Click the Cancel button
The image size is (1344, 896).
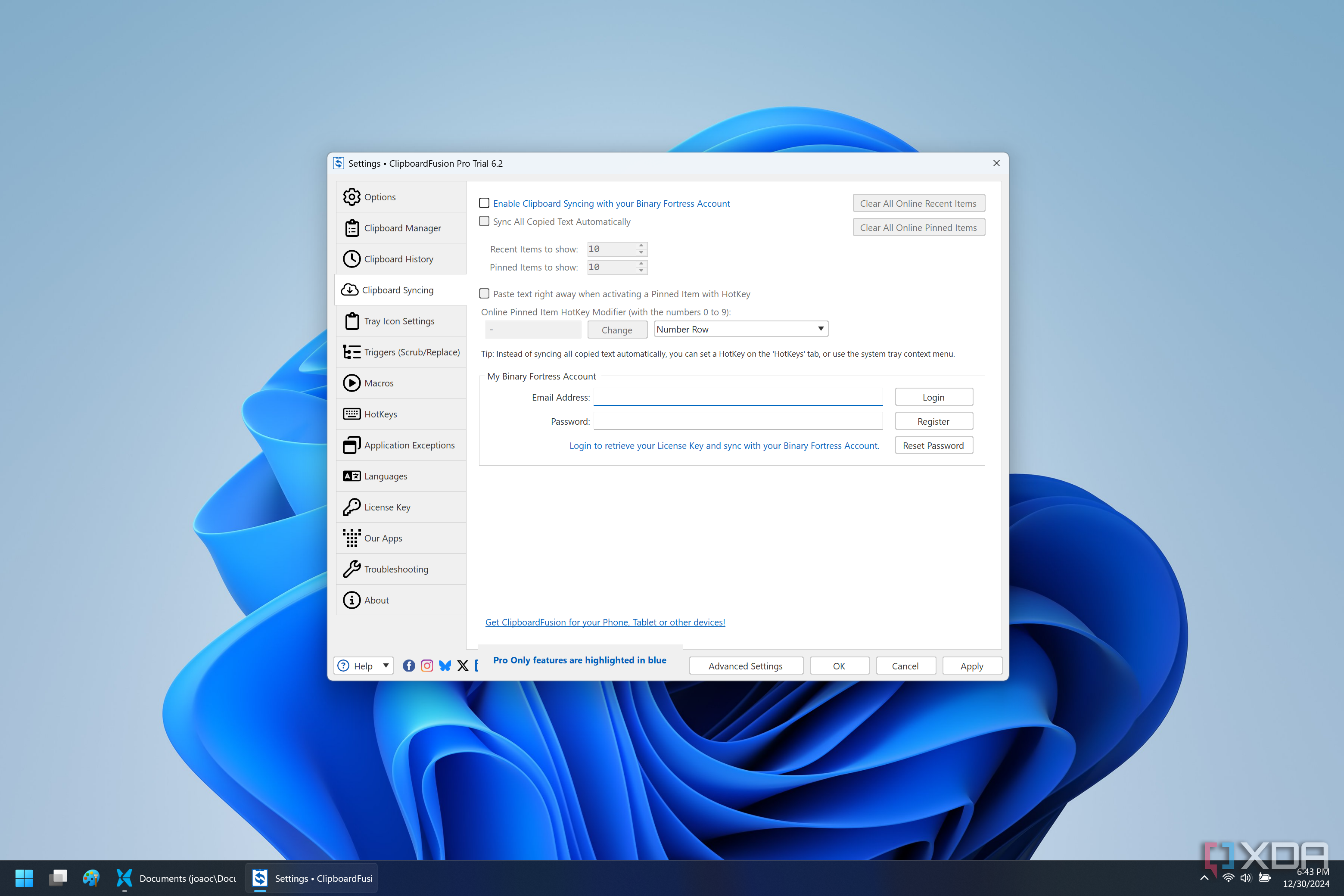point(906,666)
